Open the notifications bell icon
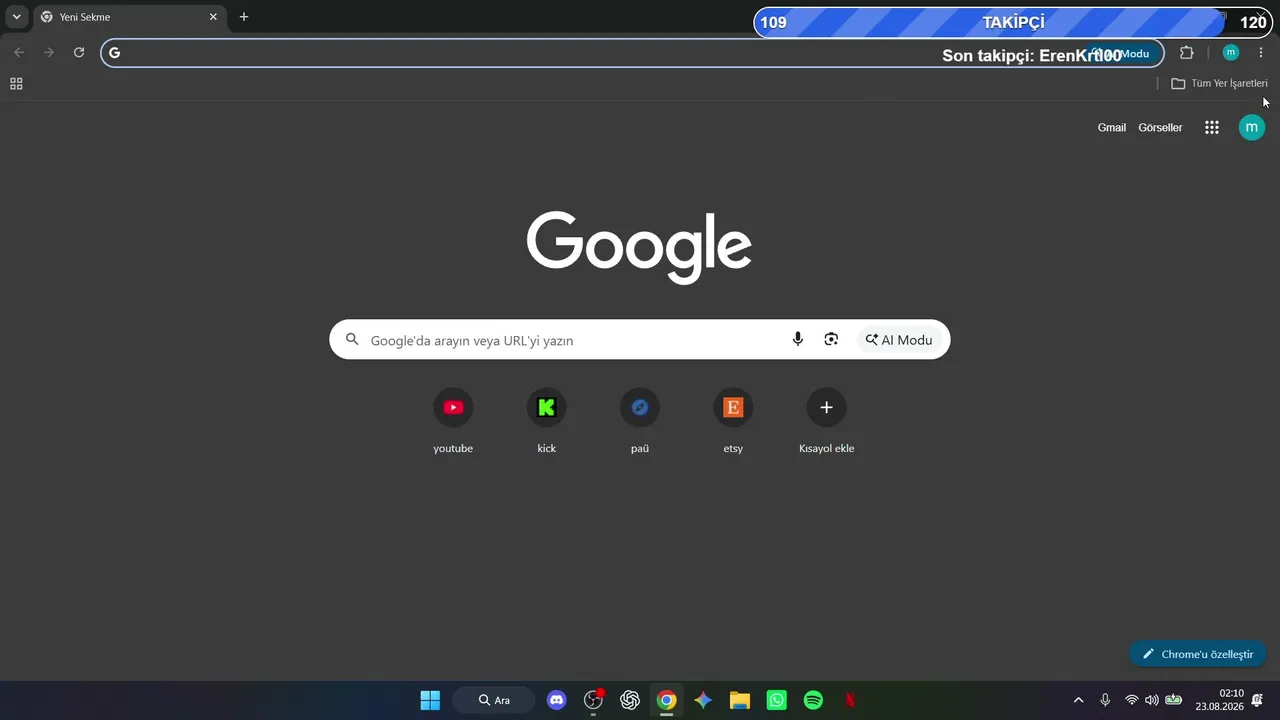 pos(1257,700)
